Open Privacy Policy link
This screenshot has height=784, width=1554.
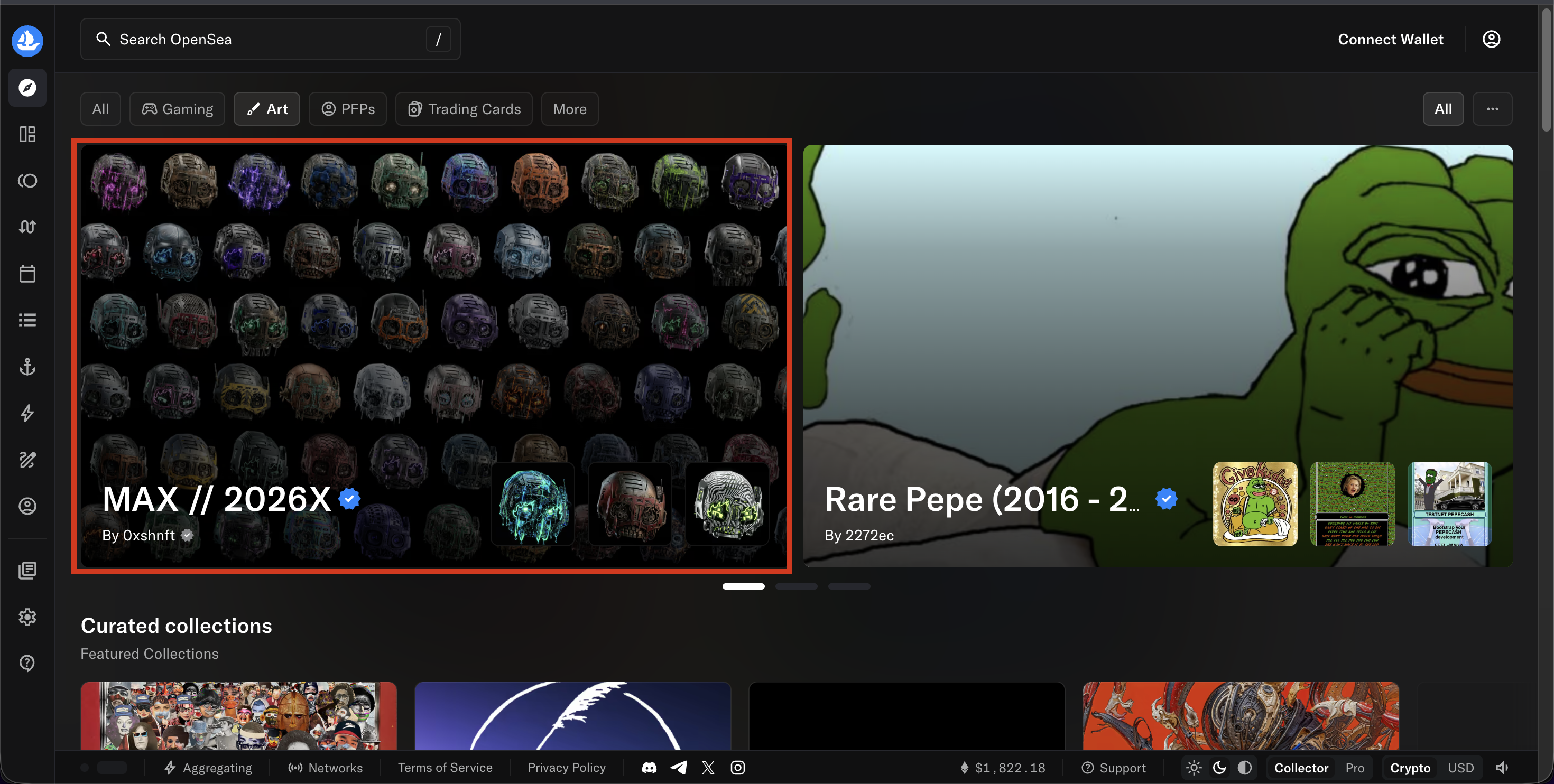[x=567, y=768]
